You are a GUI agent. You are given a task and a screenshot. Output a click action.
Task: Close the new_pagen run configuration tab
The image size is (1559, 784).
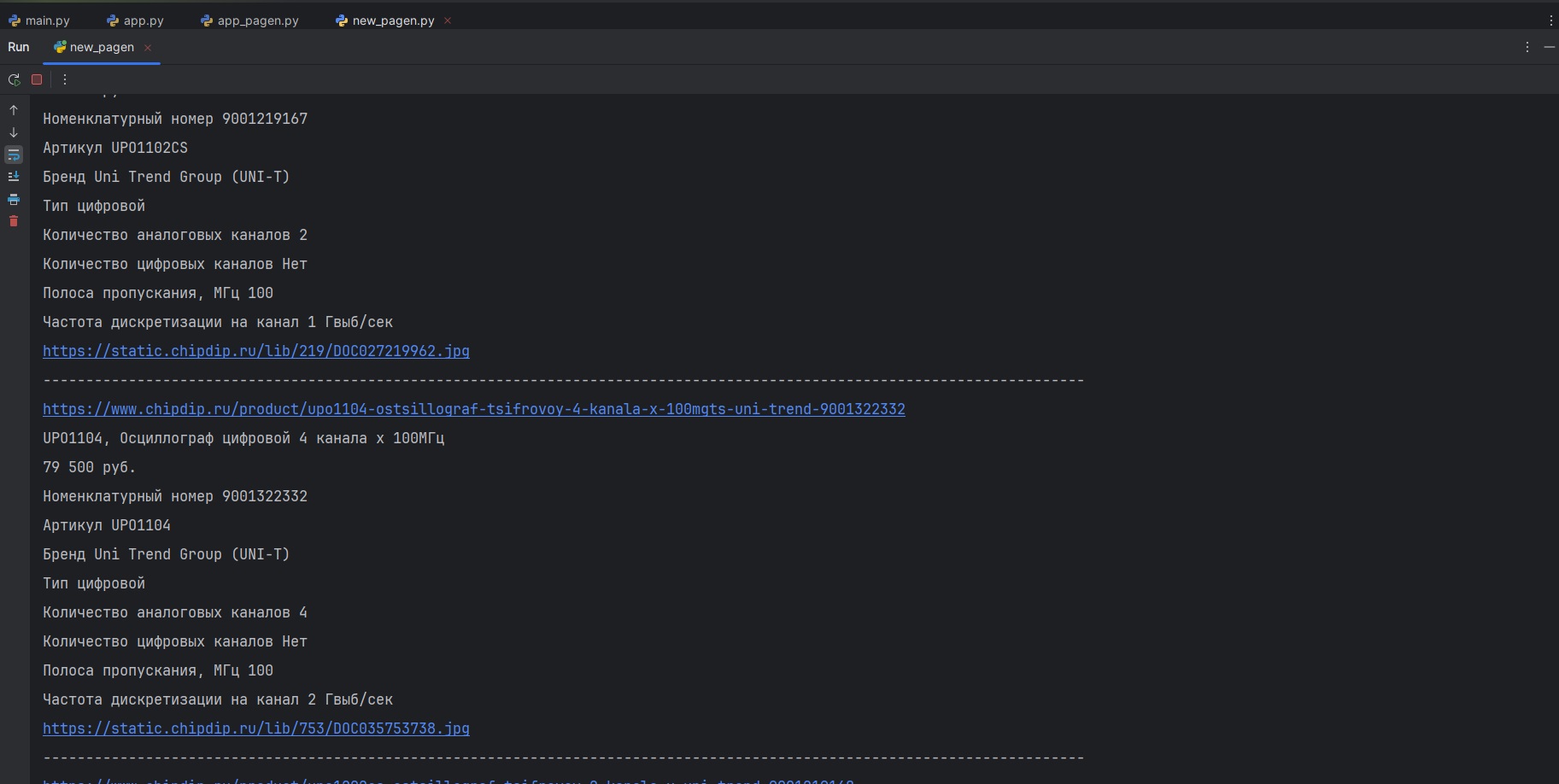(148, 47)
